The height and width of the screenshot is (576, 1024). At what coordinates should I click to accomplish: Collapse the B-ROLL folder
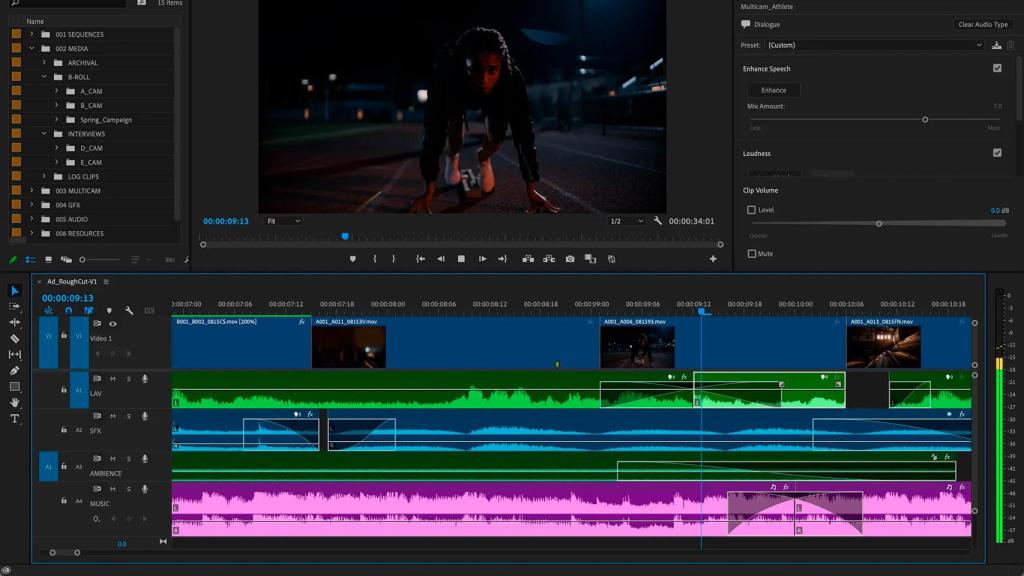coord(42,75)
